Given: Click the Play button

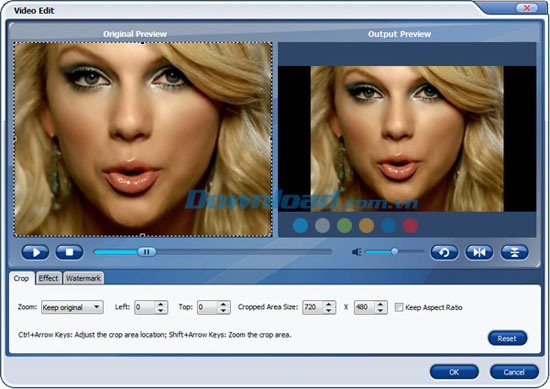Looking at the screenshot, I should pyautogui.click(x=35, y=252).
